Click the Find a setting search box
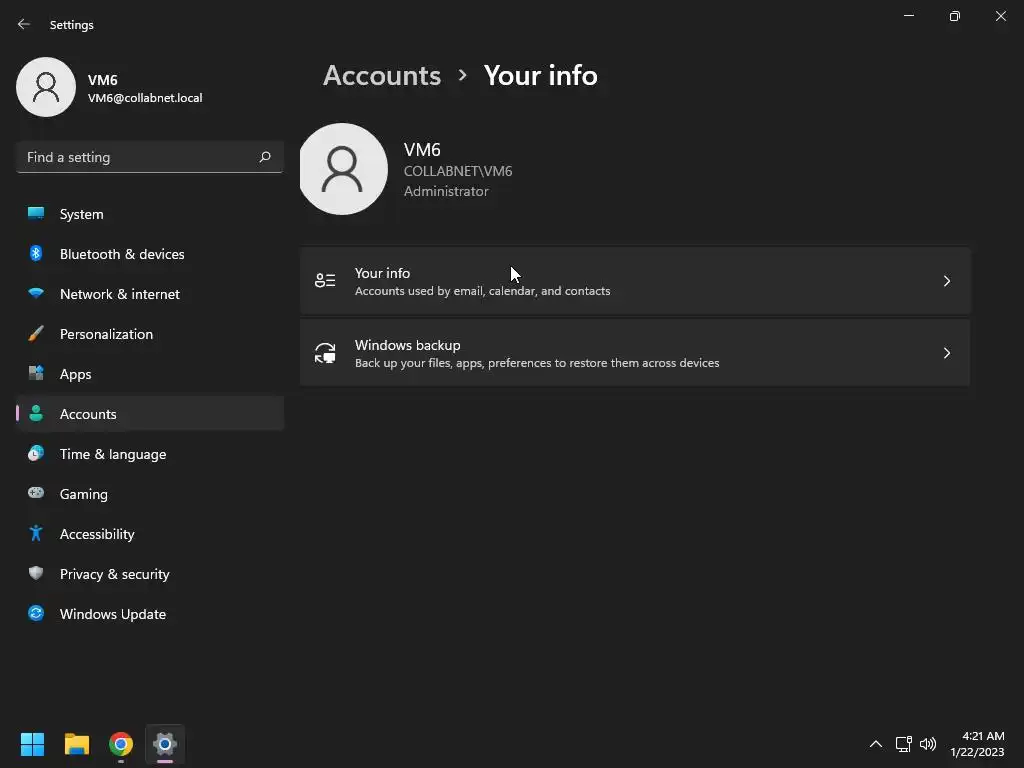 (x=140, y=157)
